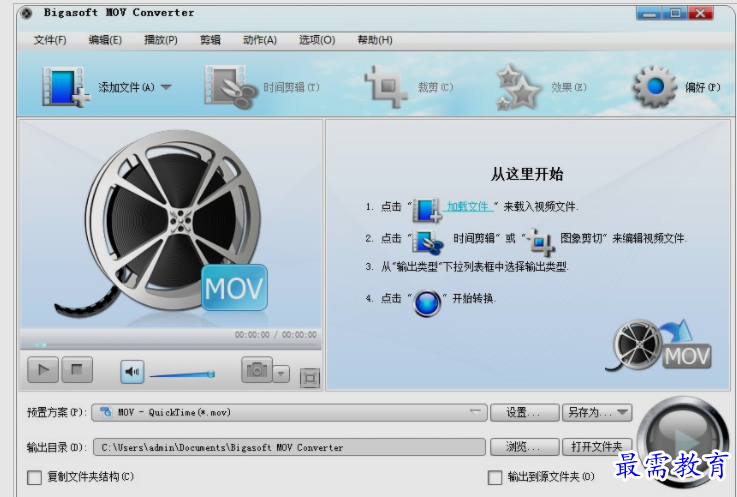Click the Bigasoft app icon in title bar

pyautogui.click(x=27, y=13)
